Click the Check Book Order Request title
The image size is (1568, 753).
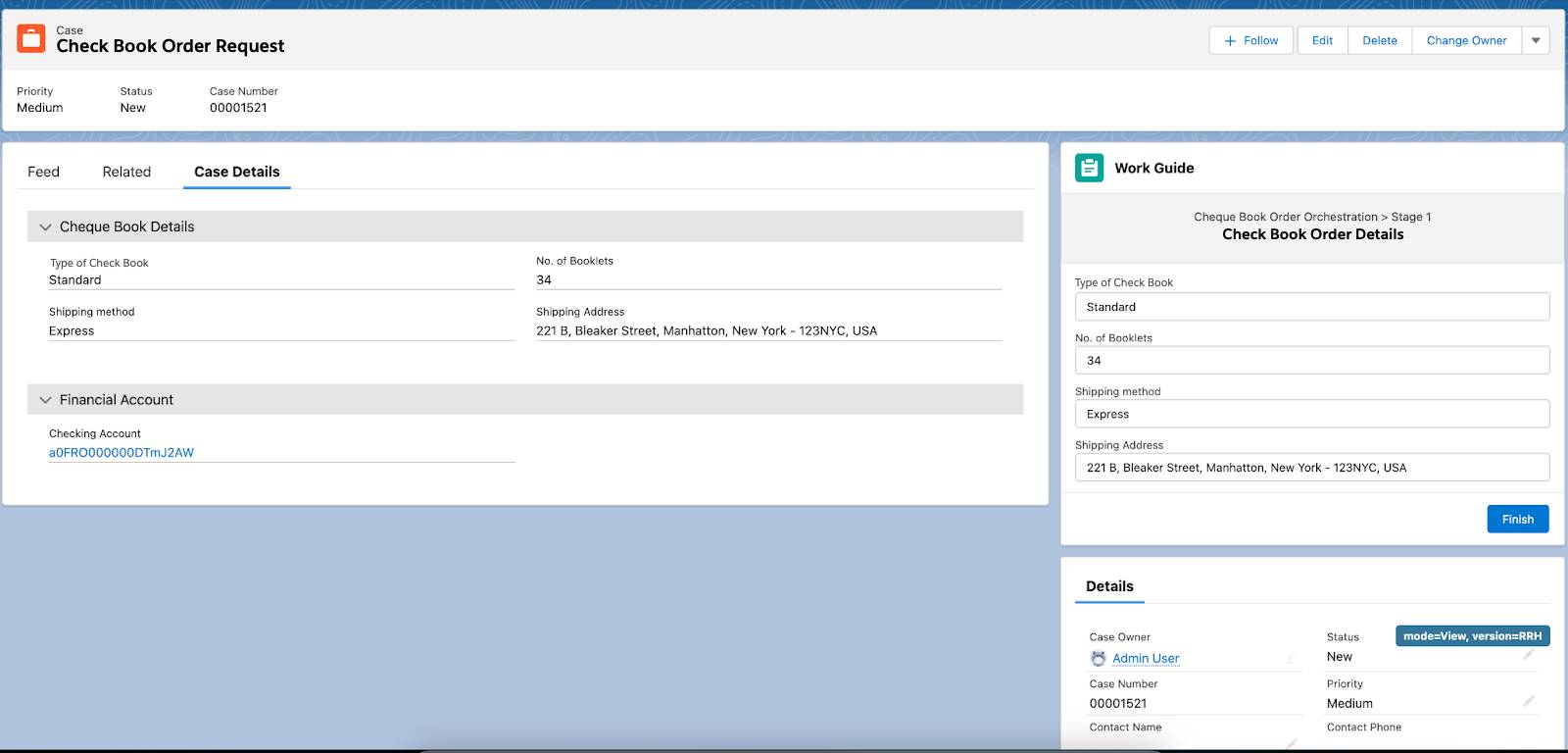[171, 46]
